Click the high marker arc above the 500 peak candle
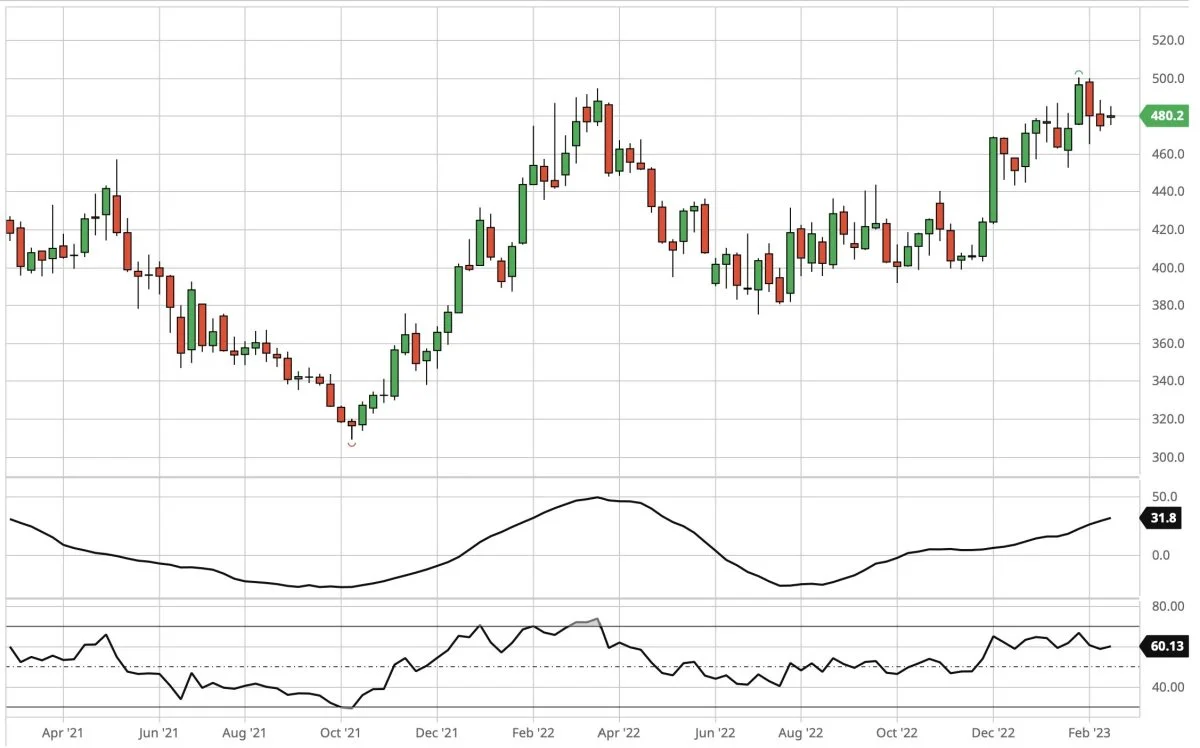This screenshot has width=1200, height=748. click(x=1079, y=73)
